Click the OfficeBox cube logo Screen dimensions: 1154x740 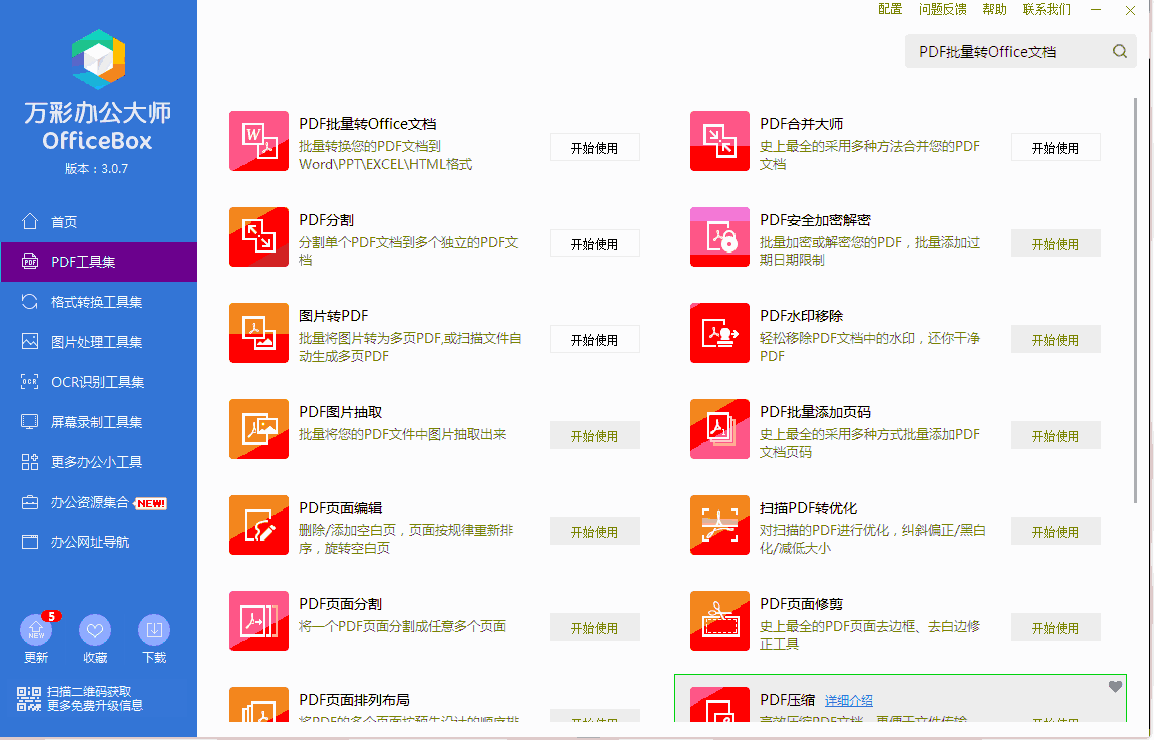click(98, 59)
